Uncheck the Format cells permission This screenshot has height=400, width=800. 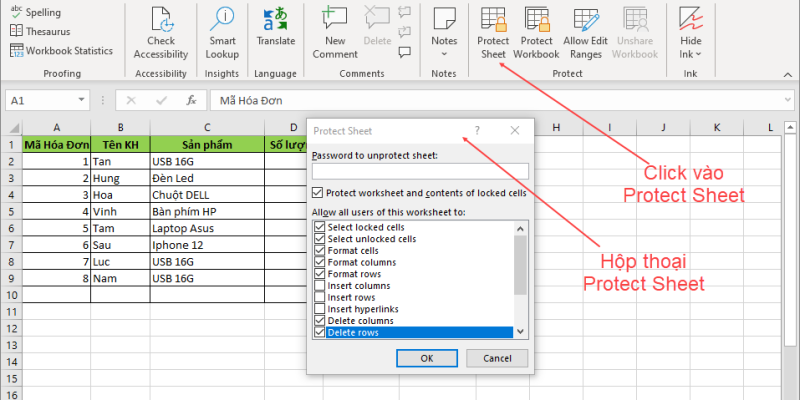(x=320, y=250)
